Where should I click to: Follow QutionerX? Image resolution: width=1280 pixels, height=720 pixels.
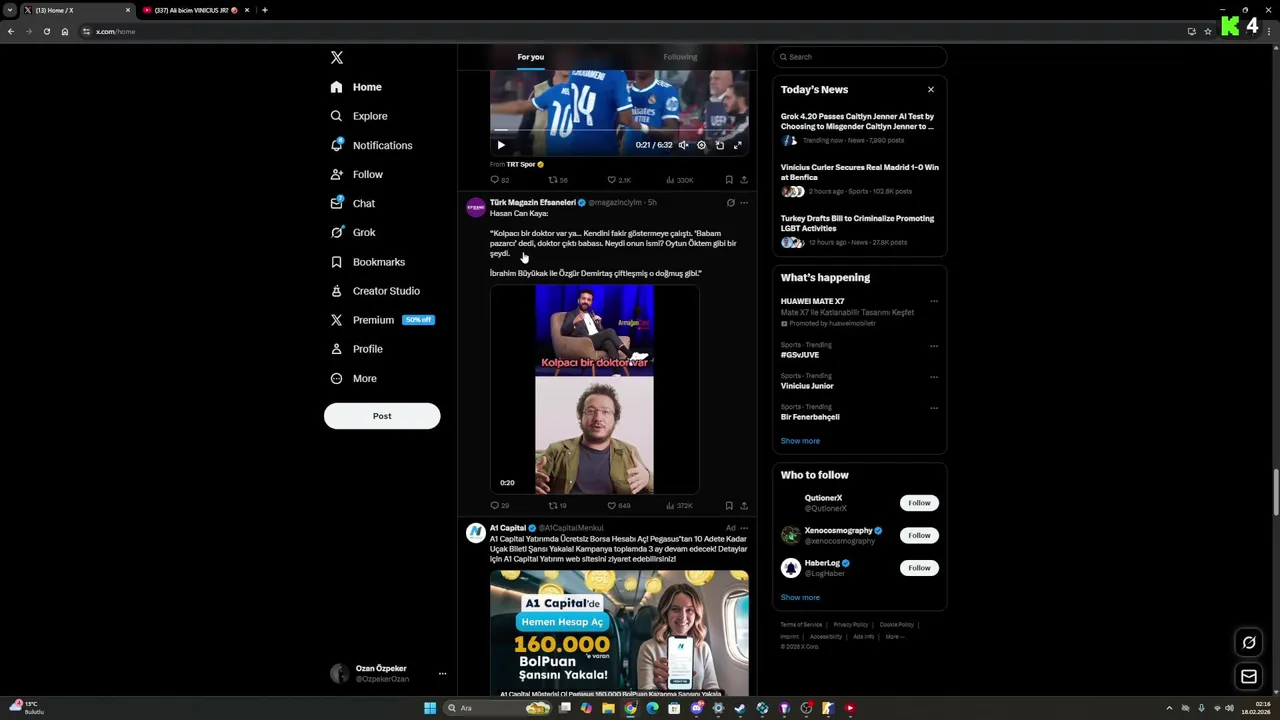coord(919,503)
